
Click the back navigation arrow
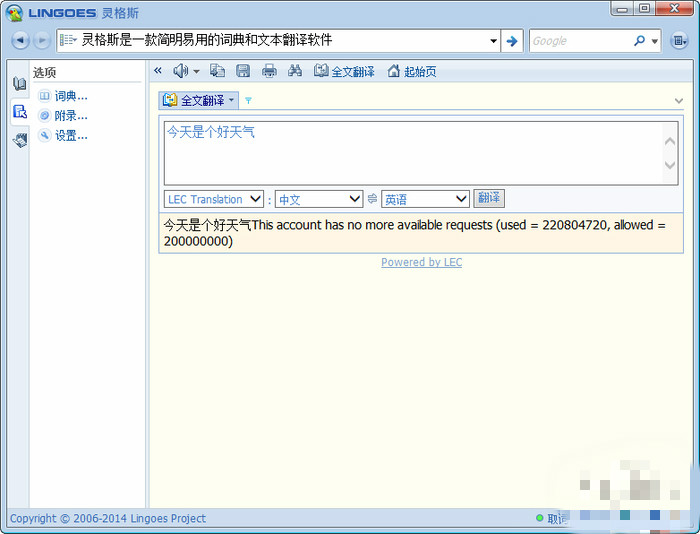click(20, 41)
